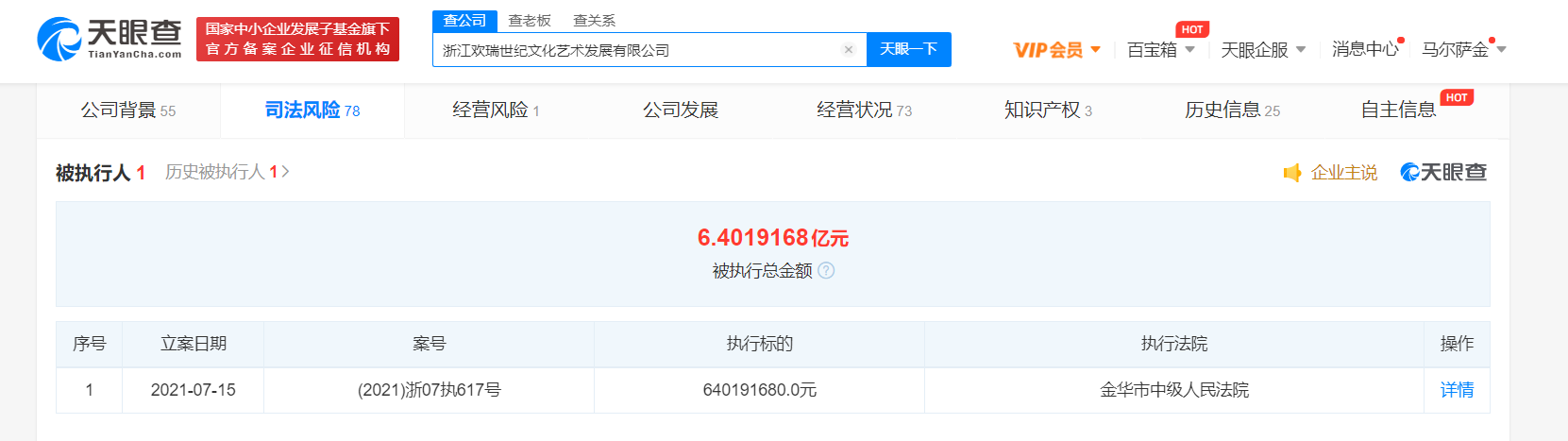Open the 经营风险 tab
The image size is (1568, 441).
click(x=496, y=110)
